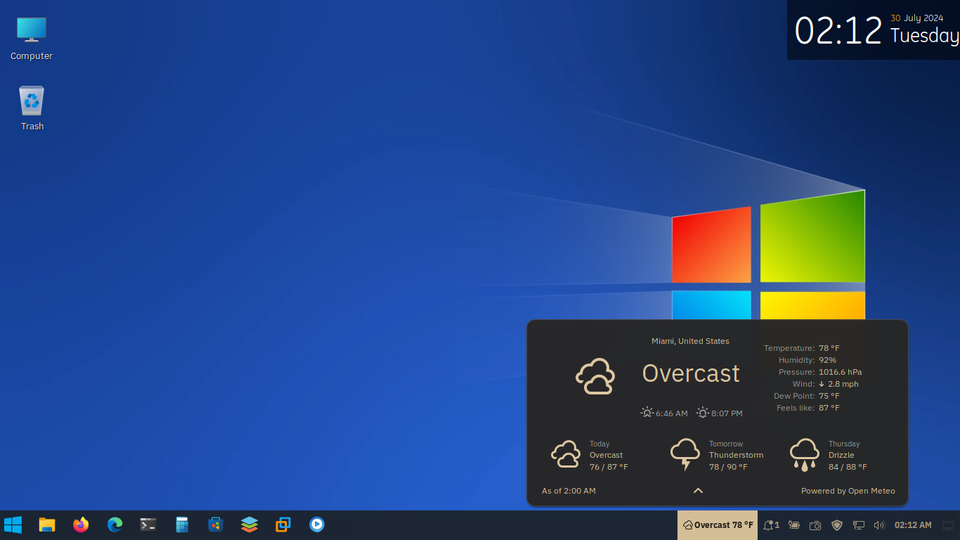Collapse the weather forecast with the chevron
The width and height of the screenshot is (960, 540).
click(x=698, y=491)
